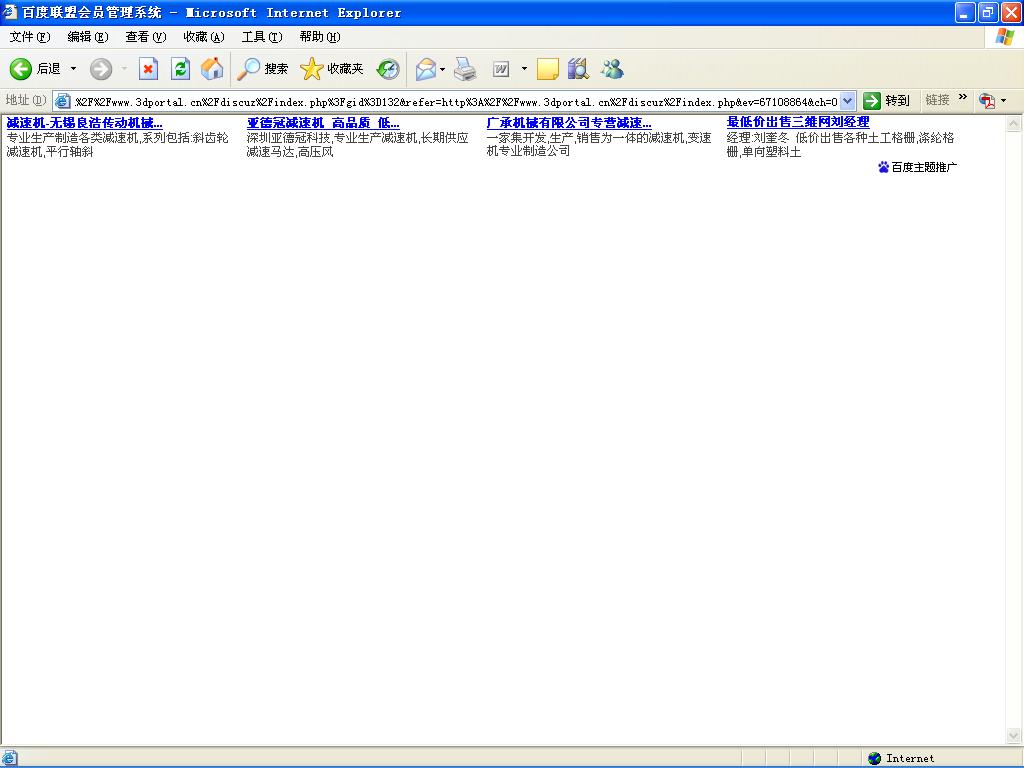The image size is (1024, 768).
Task: Click into the address bar URL field
Action: pyautogui.click(x=456, y=101)
